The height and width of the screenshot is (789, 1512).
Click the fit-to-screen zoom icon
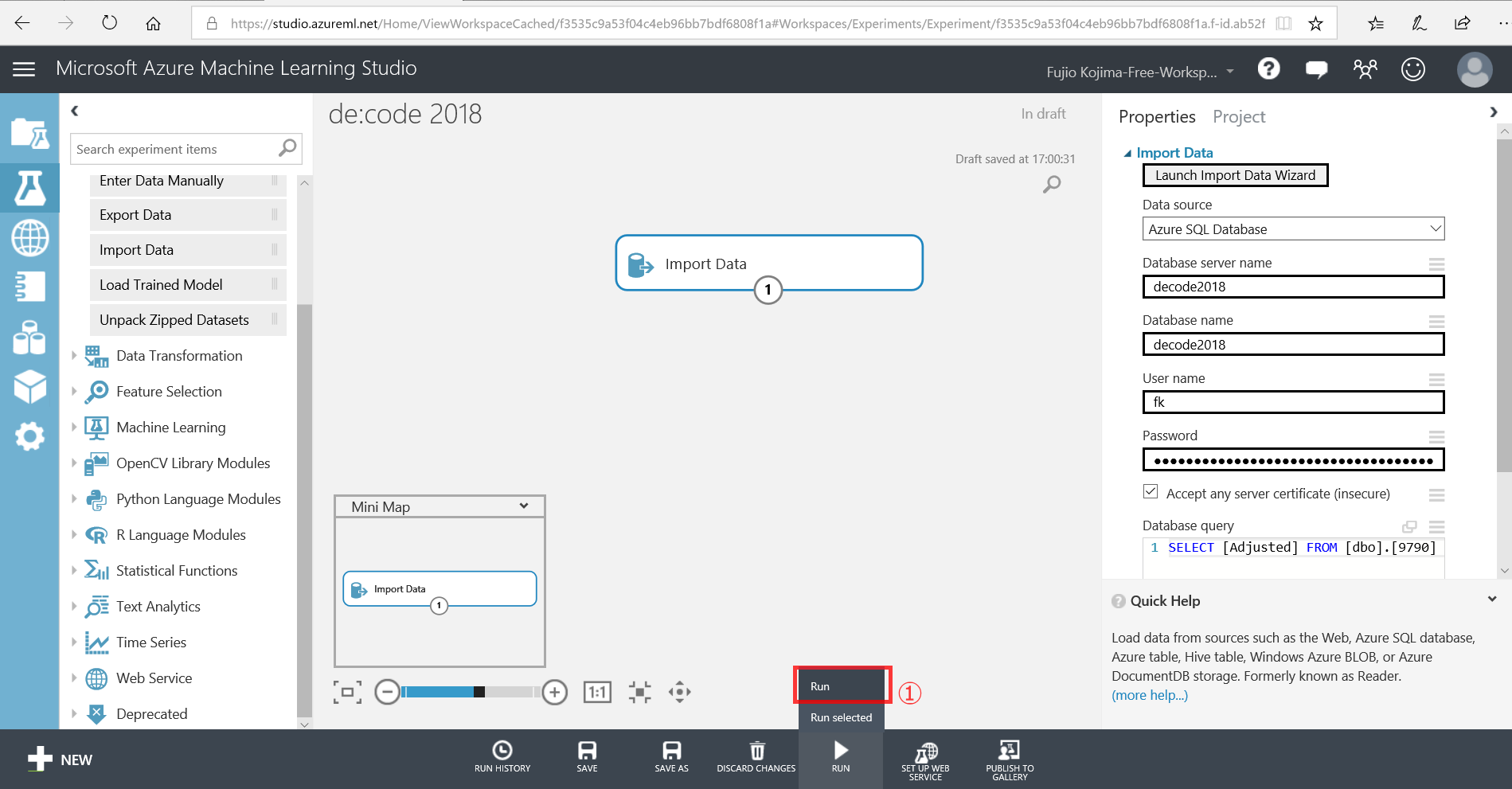(347, 692)
